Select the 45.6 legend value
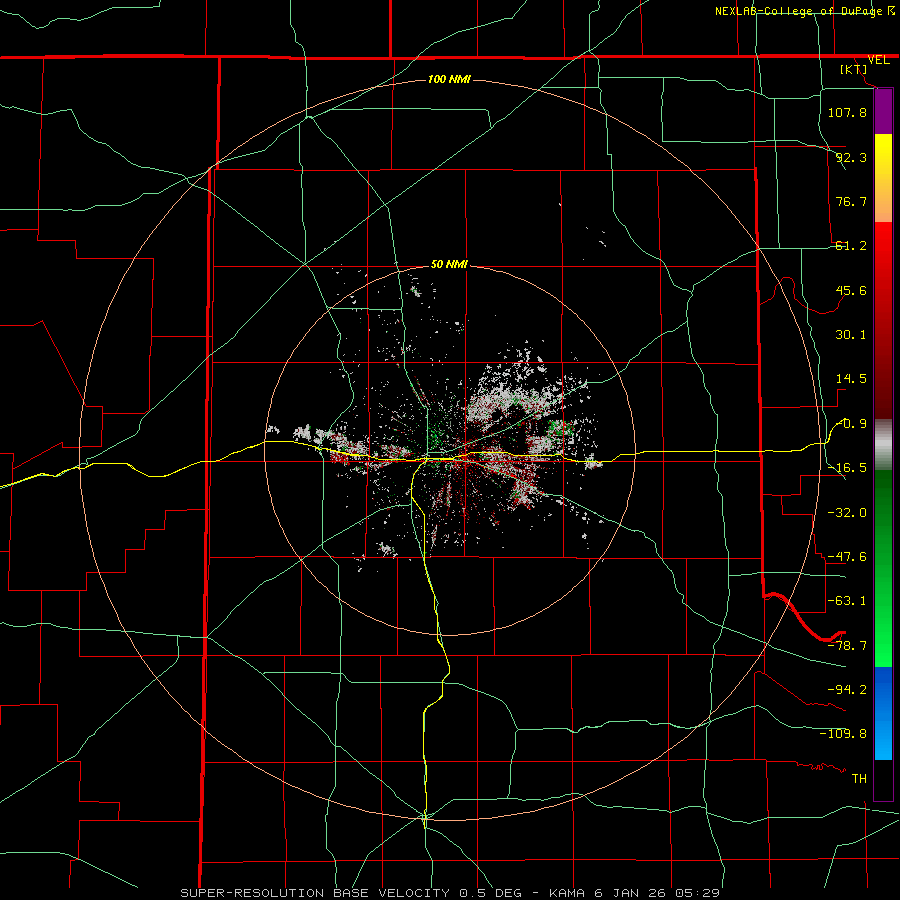Screen dimensions: 900x900 (x=851, y=290)
